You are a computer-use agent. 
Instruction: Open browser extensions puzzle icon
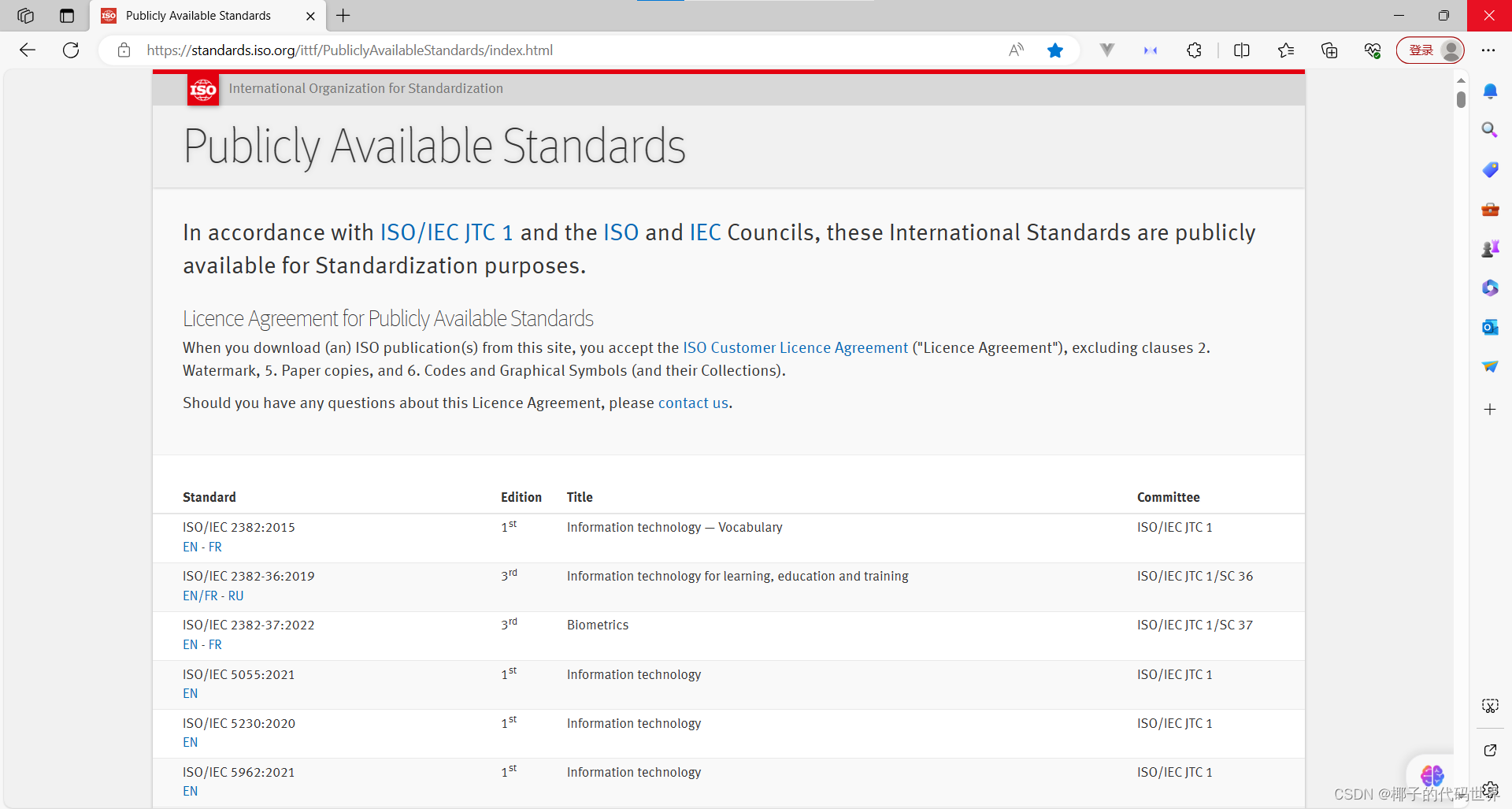pos(1194,50)
